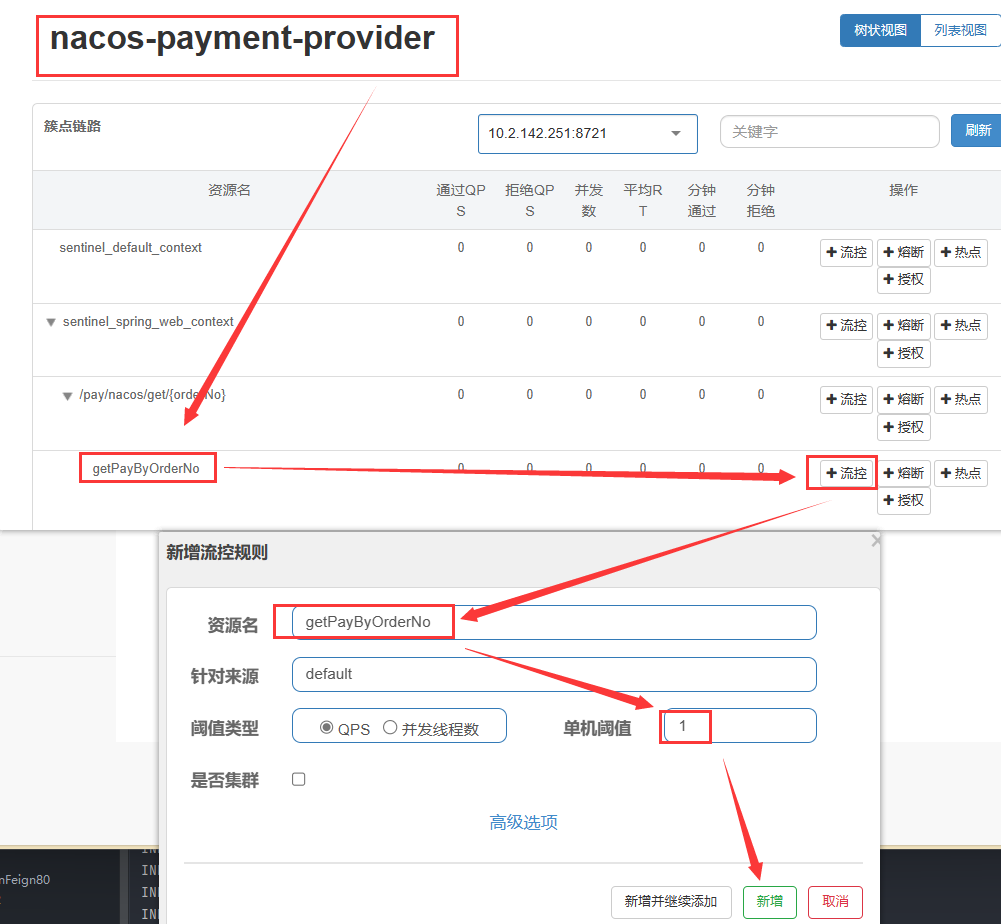This screenshot has height=924, width=1001.
Task: Click the nacos-payment-provider page title
Action: point(242,38)
